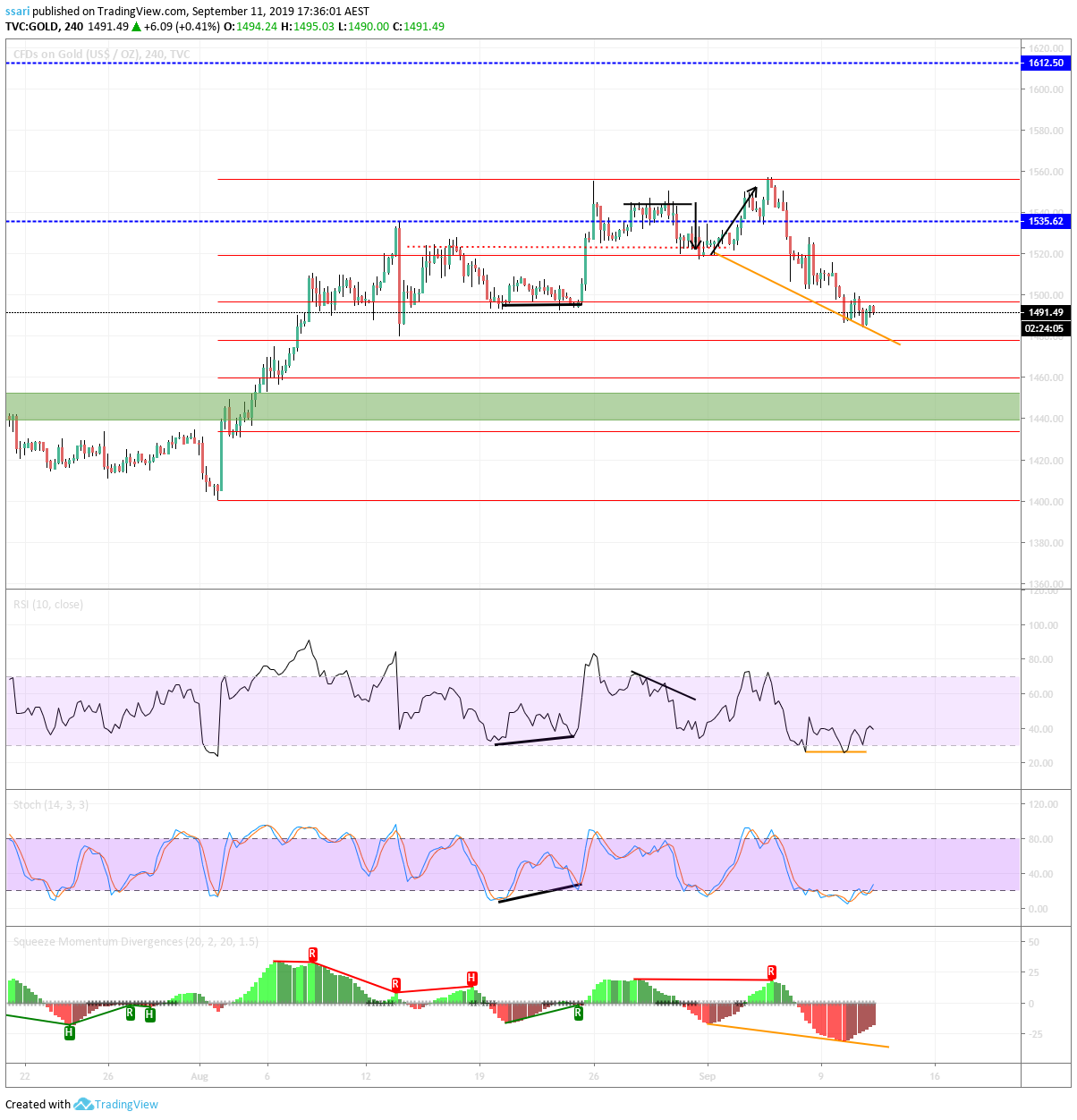Click the '-25' Squeeze axis label
This screenshot has height=1120, width=1077.
coord(1035,1034)
